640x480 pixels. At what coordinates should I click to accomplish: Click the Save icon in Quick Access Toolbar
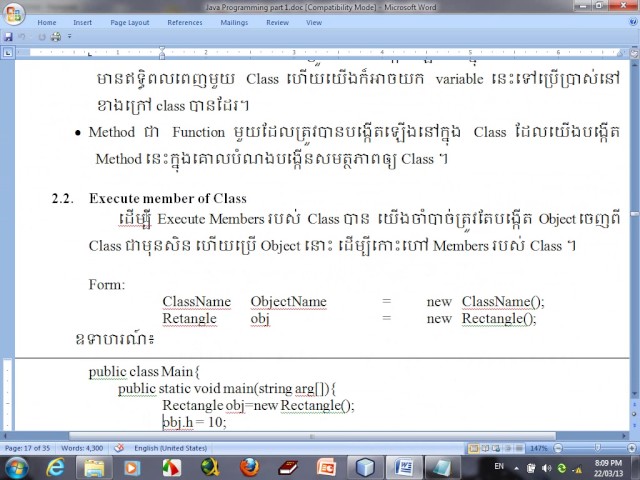tap(8, 37)
